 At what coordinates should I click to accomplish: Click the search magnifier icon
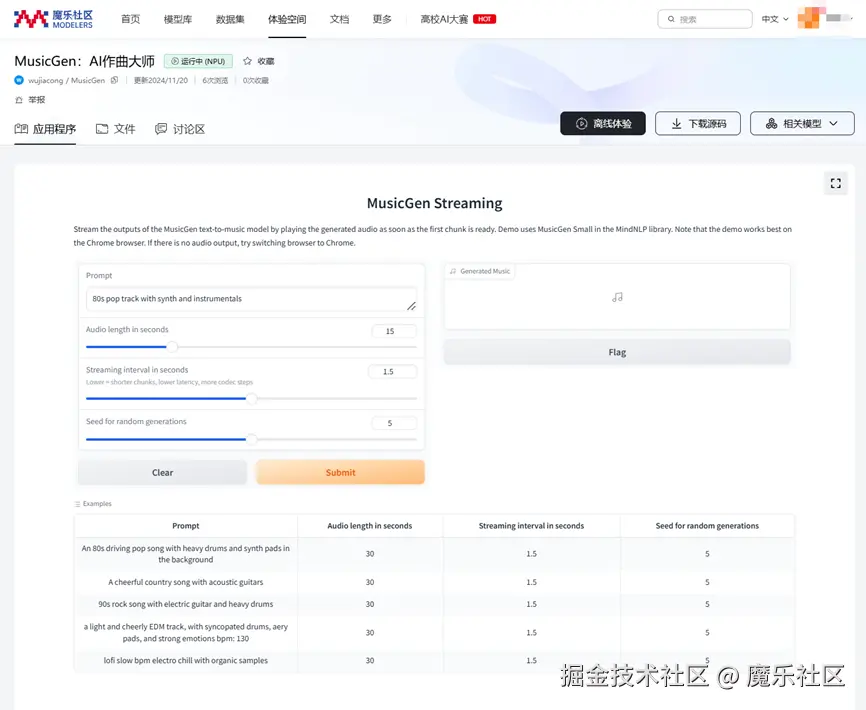(671, 19)
